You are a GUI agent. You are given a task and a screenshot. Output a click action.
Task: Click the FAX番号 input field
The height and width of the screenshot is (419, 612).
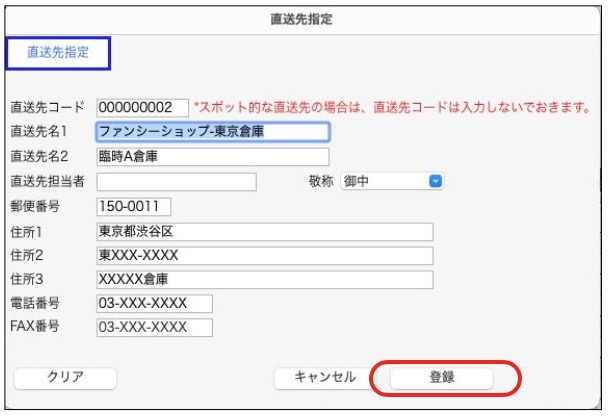[154, 327]
